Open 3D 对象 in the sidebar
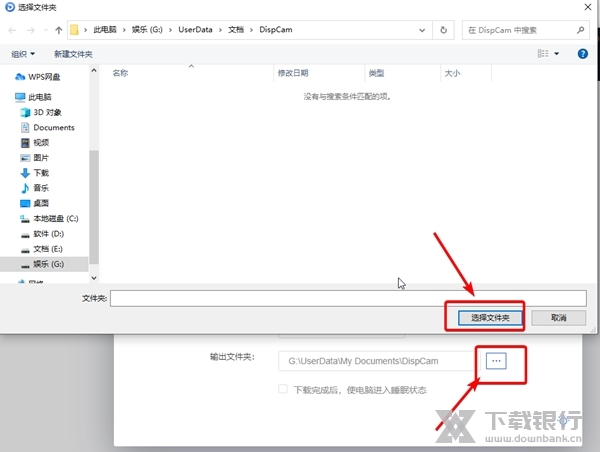 point(41,112)
